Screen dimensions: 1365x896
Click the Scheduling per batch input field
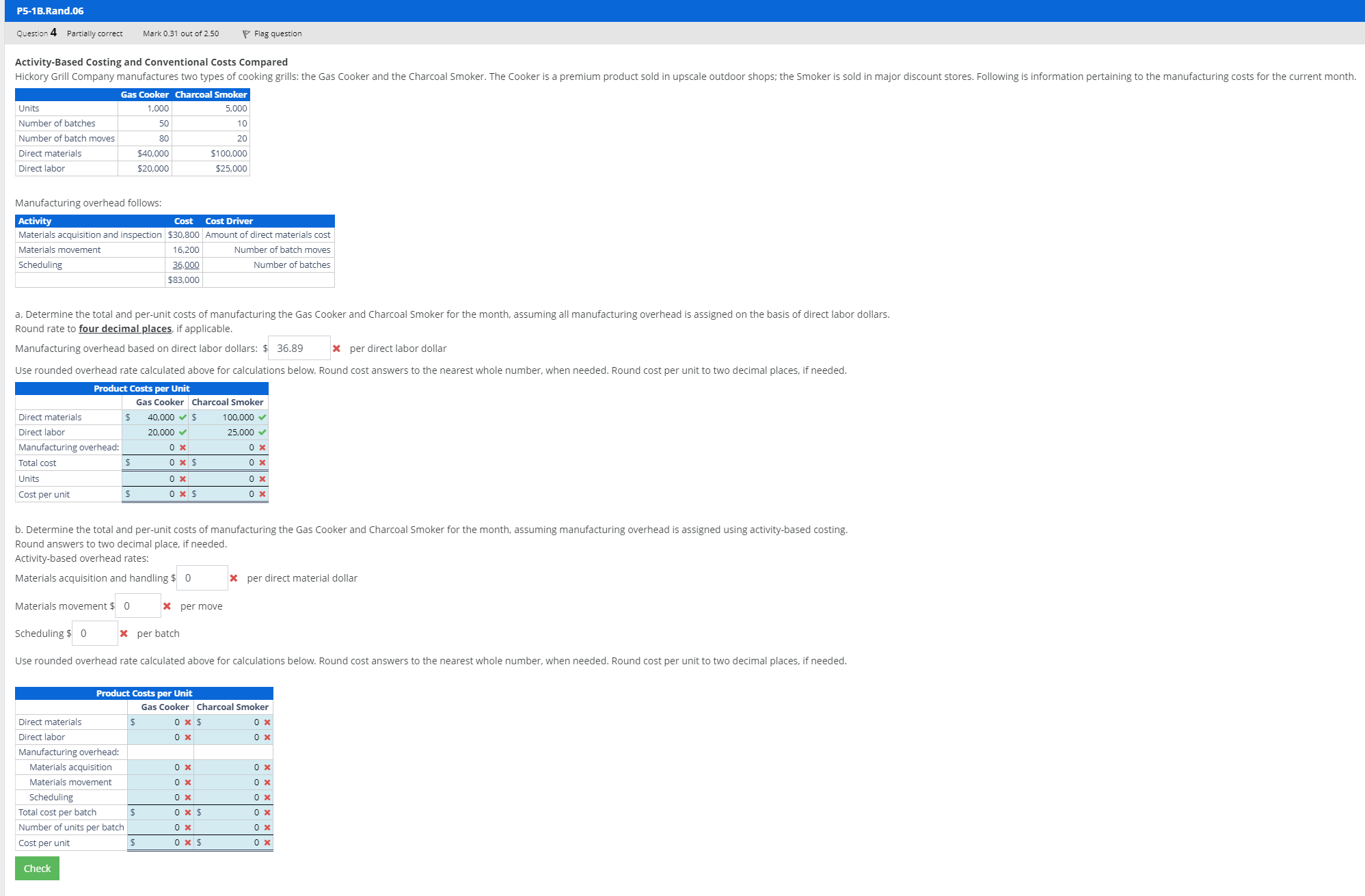[x=94, y=634]
